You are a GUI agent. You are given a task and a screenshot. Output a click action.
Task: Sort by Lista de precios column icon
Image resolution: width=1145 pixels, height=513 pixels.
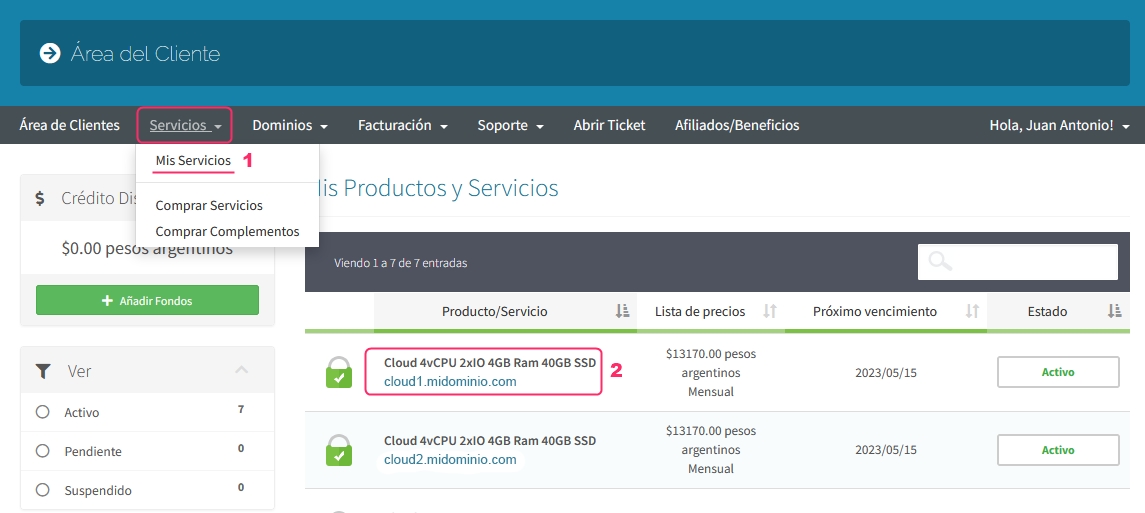(770, 312)
